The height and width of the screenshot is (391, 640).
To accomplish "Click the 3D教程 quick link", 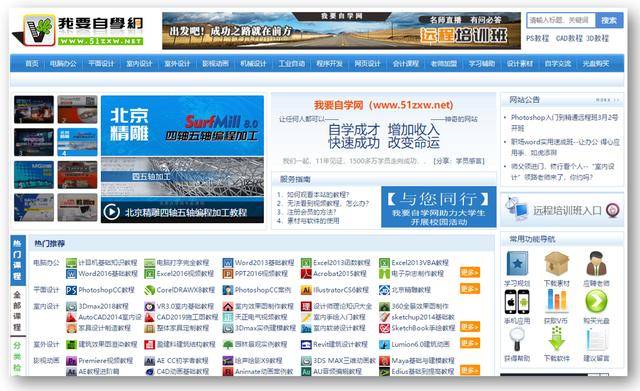I will click(x=598, y=38).
